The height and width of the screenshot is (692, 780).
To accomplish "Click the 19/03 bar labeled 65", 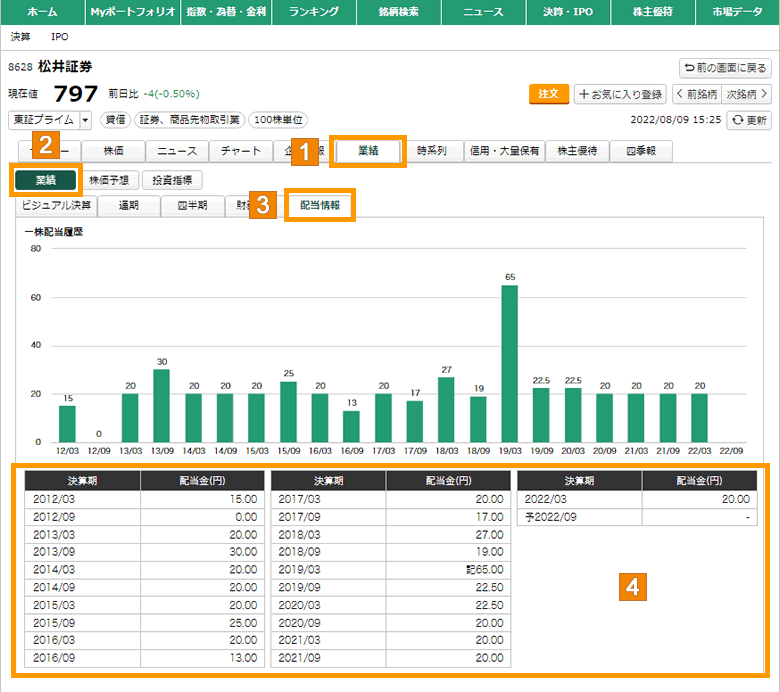I will click(x=510, y=364).
